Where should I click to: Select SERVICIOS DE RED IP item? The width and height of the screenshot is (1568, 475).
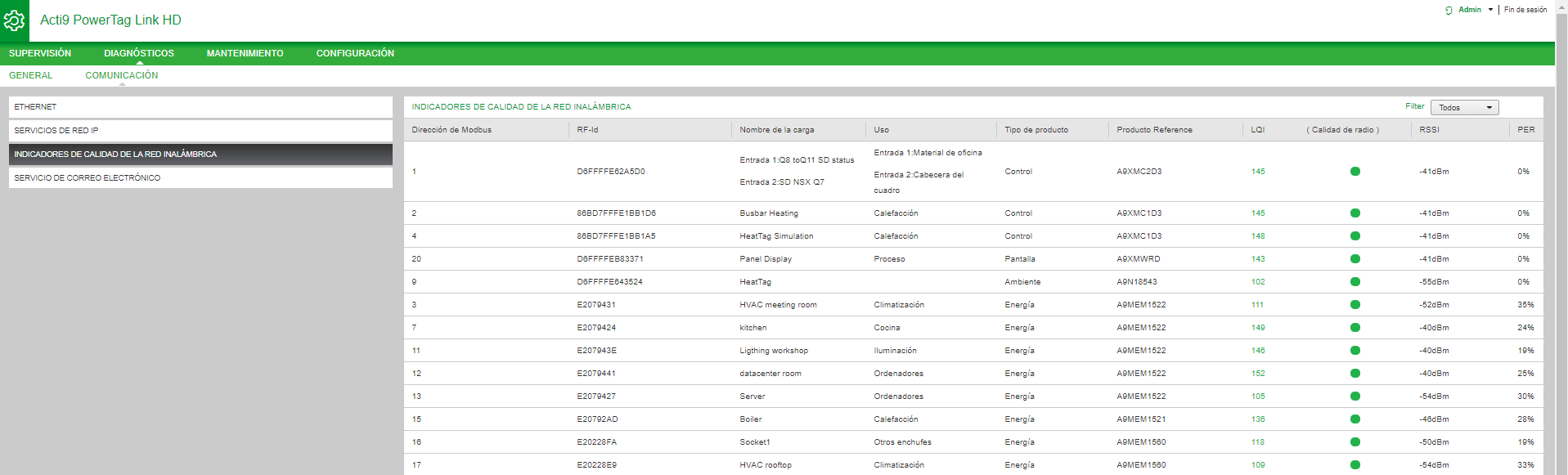point(200,131)
